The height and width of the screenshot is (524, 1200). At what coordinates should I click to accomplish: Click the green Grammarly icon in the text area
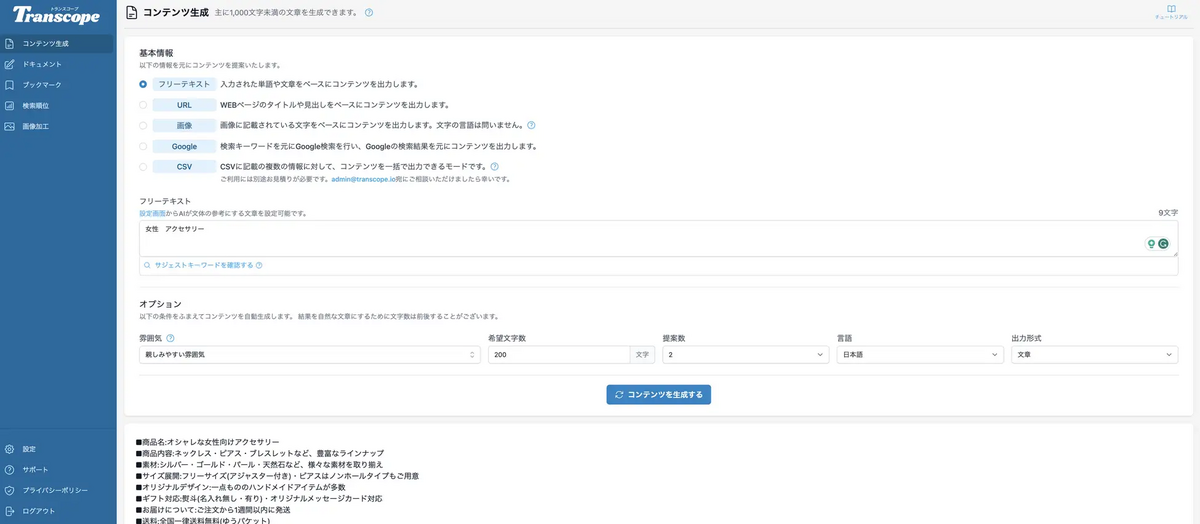[1163, 243]
